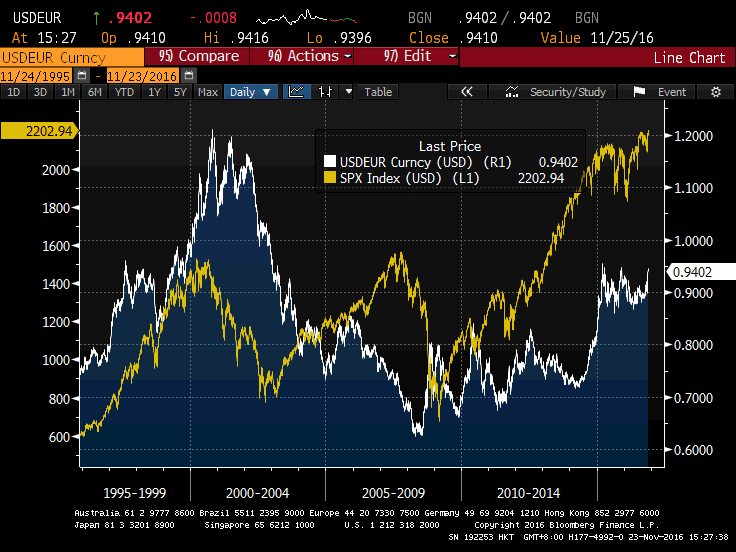This screenshot has height=552, width=736.
Task: Click the 0.6000 right axis label
Action: (x=693, y=450)
